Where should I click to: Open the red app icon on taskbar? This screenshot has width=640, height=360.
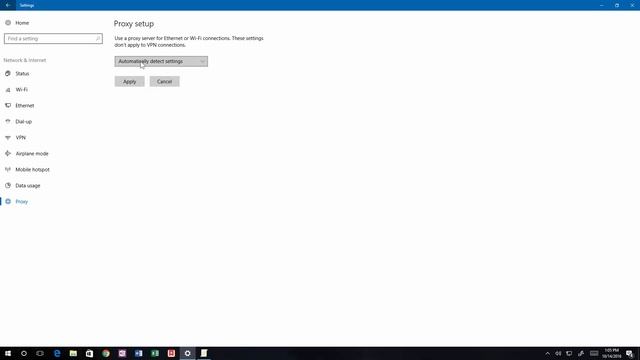click(171, 353)
